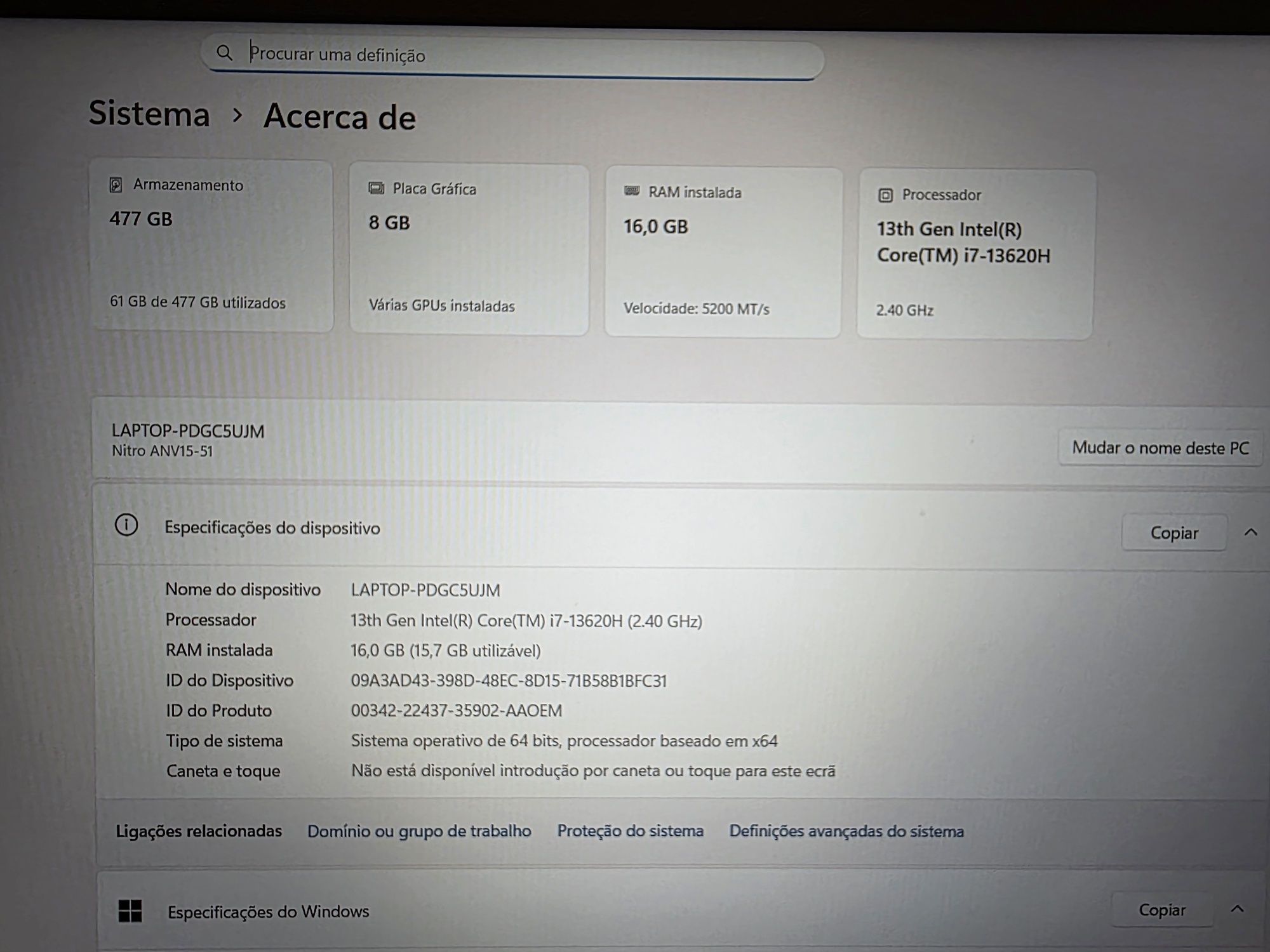Select the Tipo de sistema value

pyautogui.click(x=565, y=741)
